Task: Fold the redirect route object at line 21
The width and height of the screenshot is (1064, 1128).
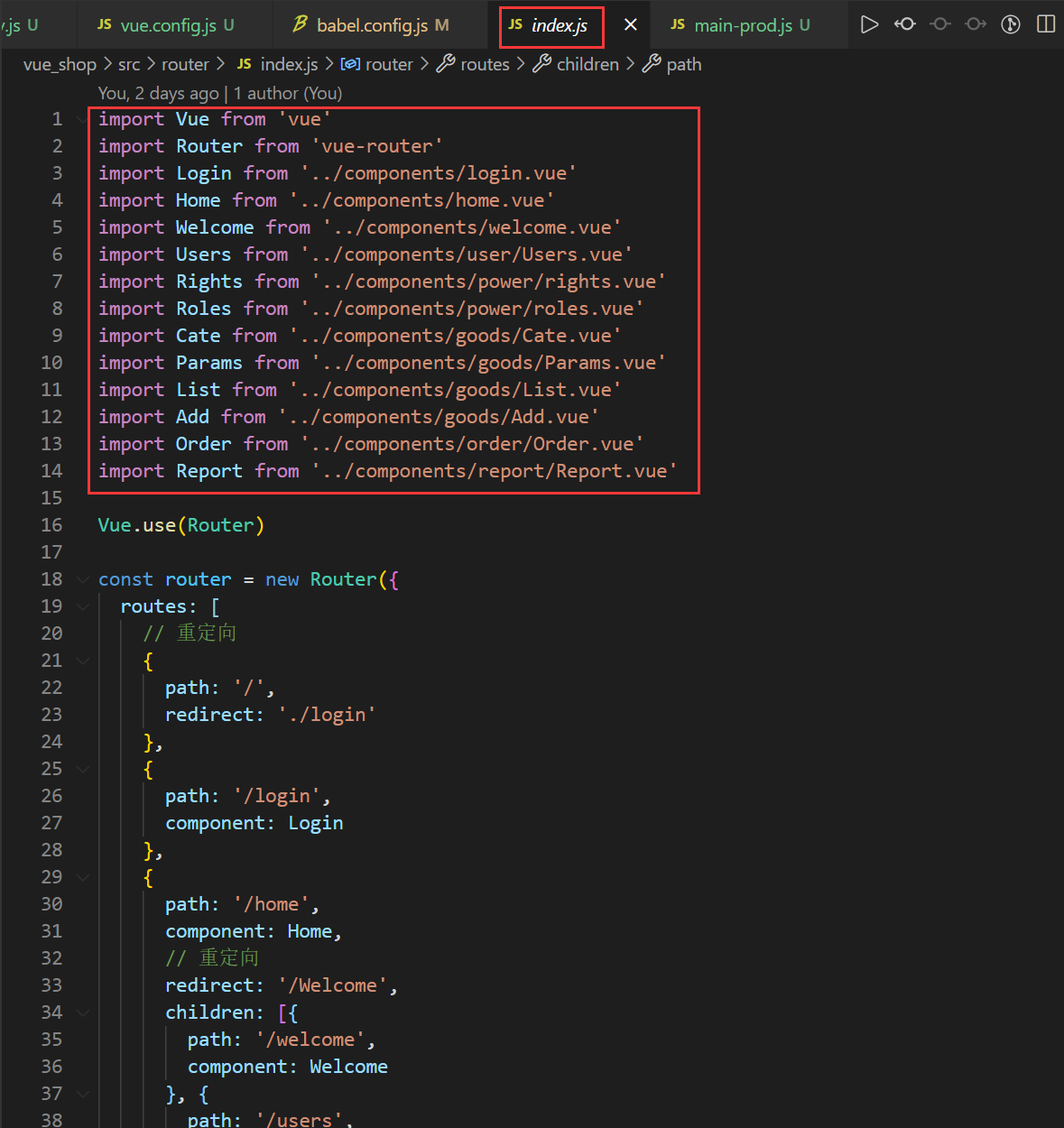Action: [83, 661]
